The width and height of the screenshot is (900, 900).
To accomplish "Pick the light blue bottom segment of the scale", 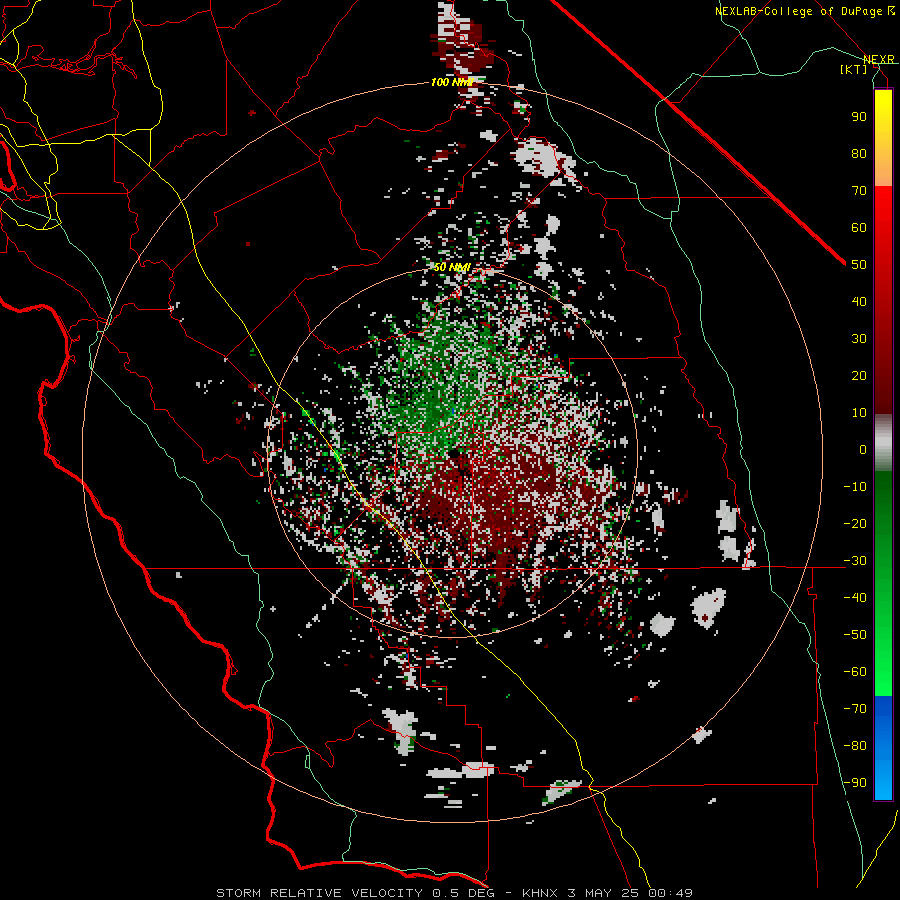I will tap(883, 781).
